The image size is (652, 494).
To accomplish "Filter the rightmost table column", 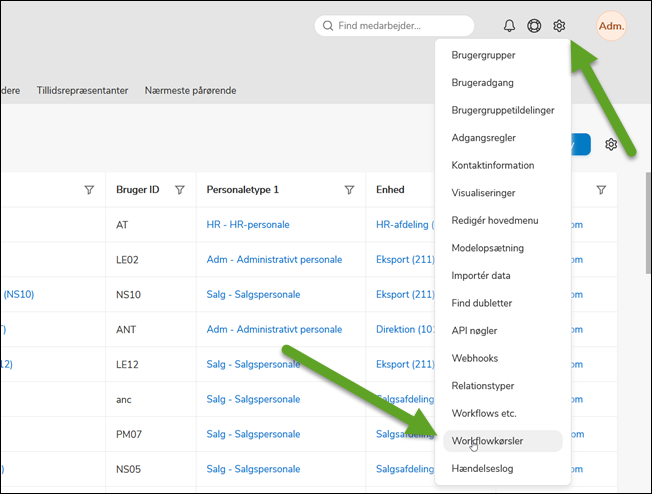I will click(x=601, y=190).
